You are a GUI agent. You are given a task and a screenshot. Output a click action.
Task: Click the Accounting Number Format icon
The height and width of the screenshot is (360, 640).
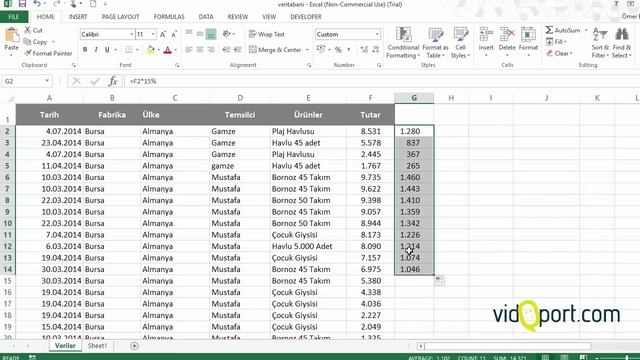click(321, 50)
